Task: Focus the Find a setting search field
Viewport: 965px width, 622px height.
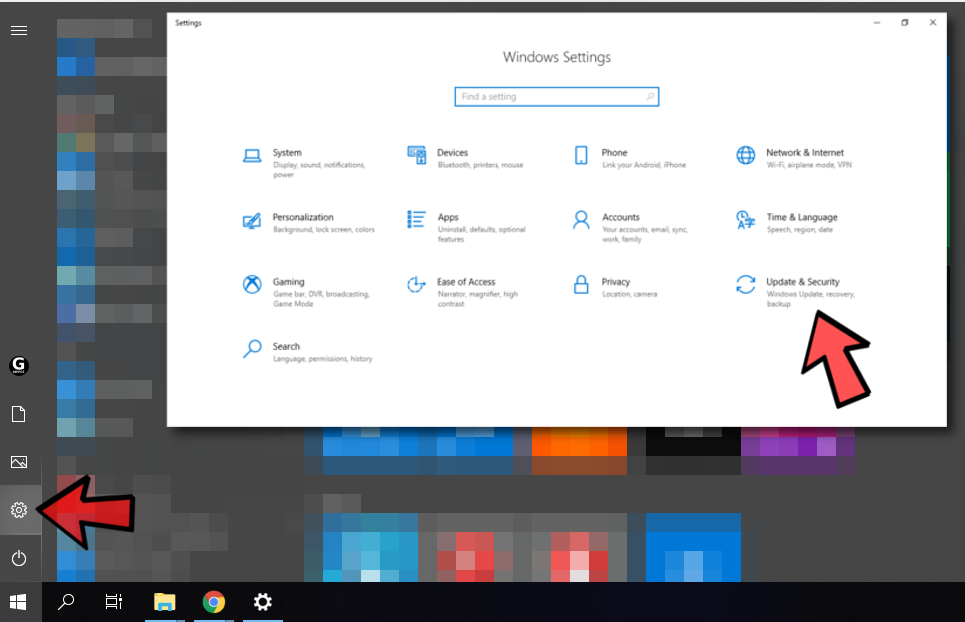Action: 557,97
